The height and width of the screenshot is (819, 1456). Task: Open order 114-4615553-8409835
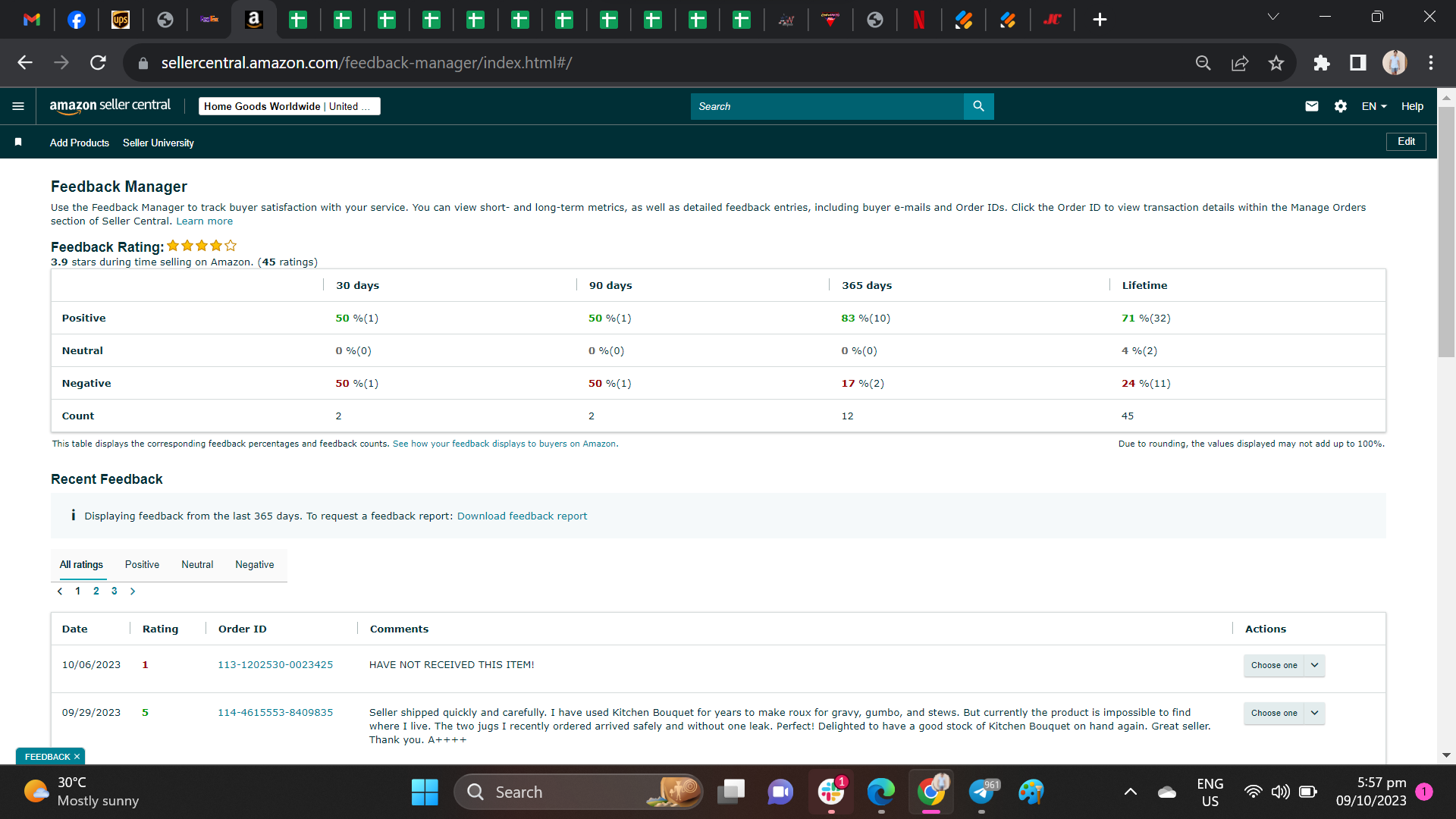275,712
